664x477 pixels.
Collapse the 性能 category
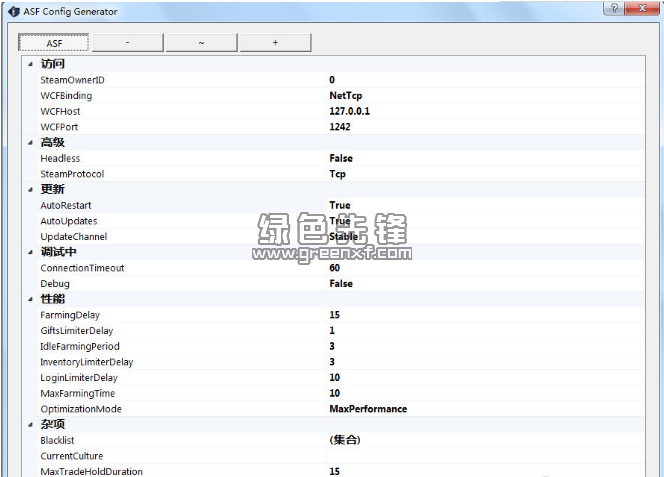click(30, 300)
